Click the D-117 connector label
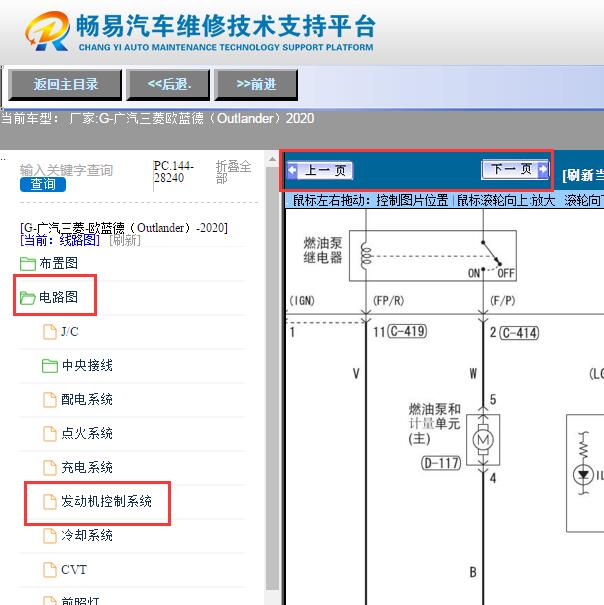This screenshot has height=605, width=604. [x=441, y=463]
